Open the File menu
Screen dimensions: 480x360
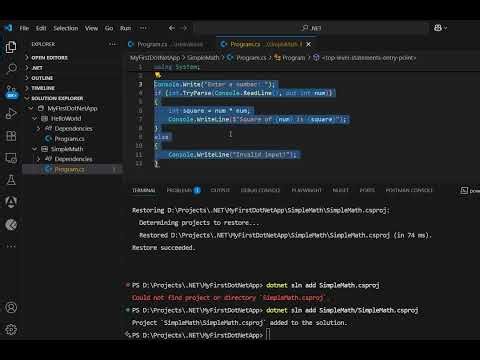point(24,28)
